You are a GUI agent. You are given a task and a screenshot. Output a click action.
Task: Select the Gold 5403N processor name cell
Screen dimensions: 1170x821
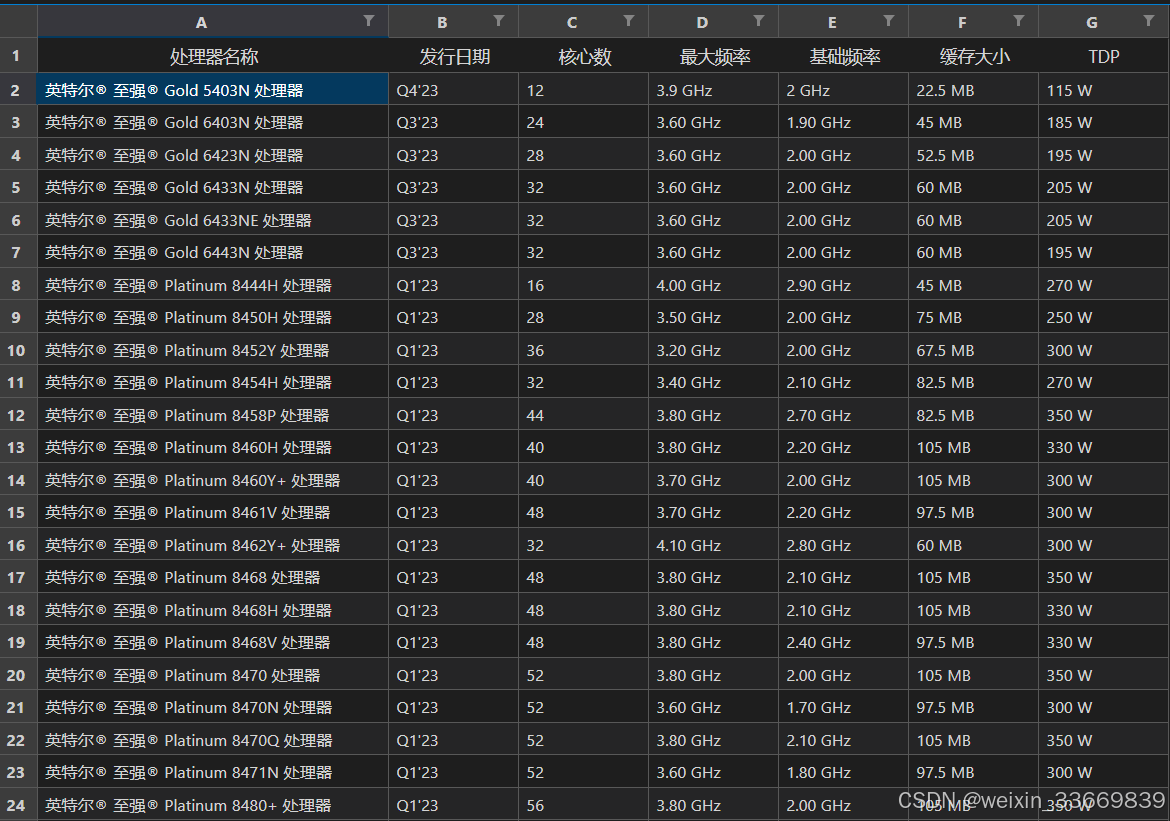[x=213, y=90]
